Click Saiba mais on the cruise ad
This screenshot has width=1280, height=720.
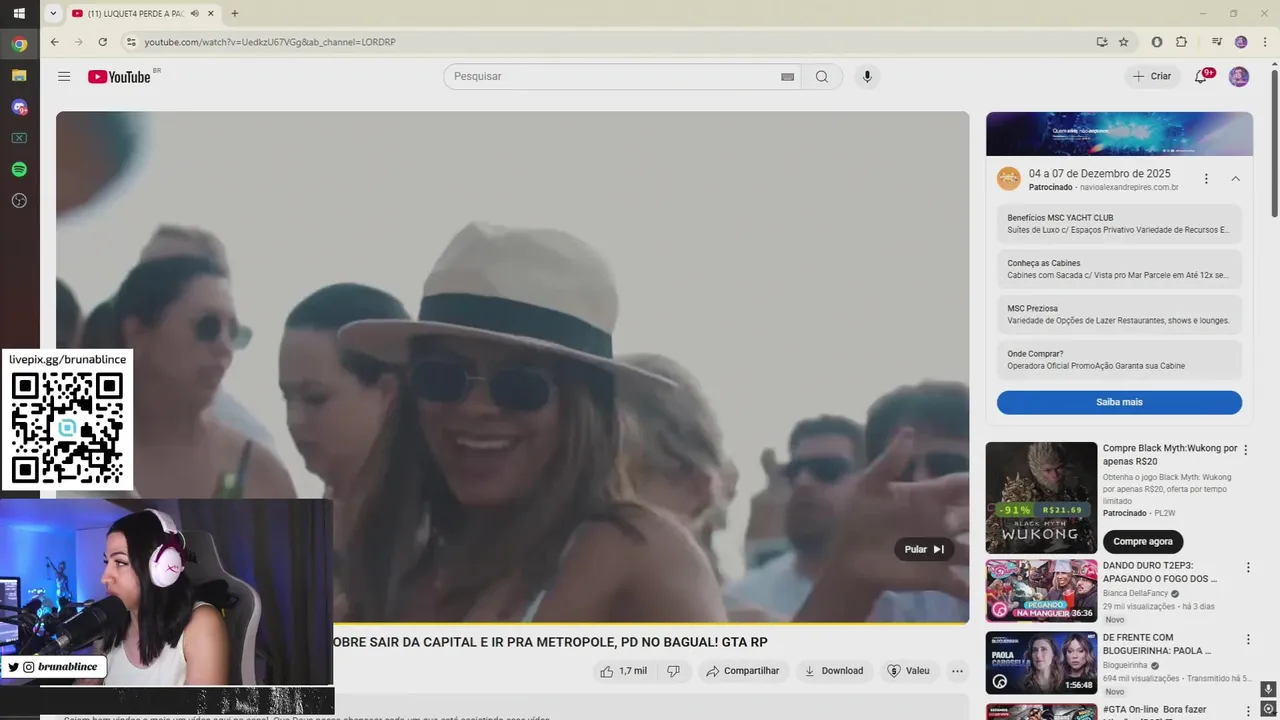pyautogui.click(x=1119, y=402)
